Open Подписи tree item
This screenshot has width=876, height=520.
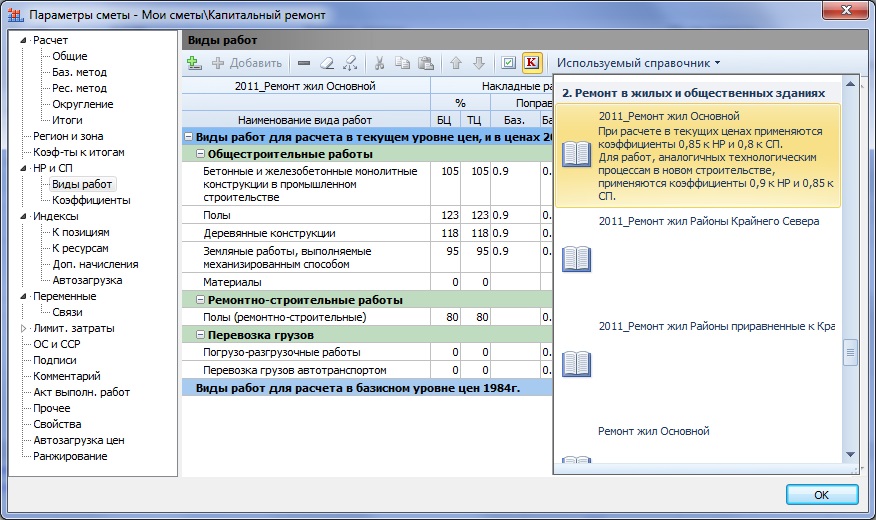(55, 360)
